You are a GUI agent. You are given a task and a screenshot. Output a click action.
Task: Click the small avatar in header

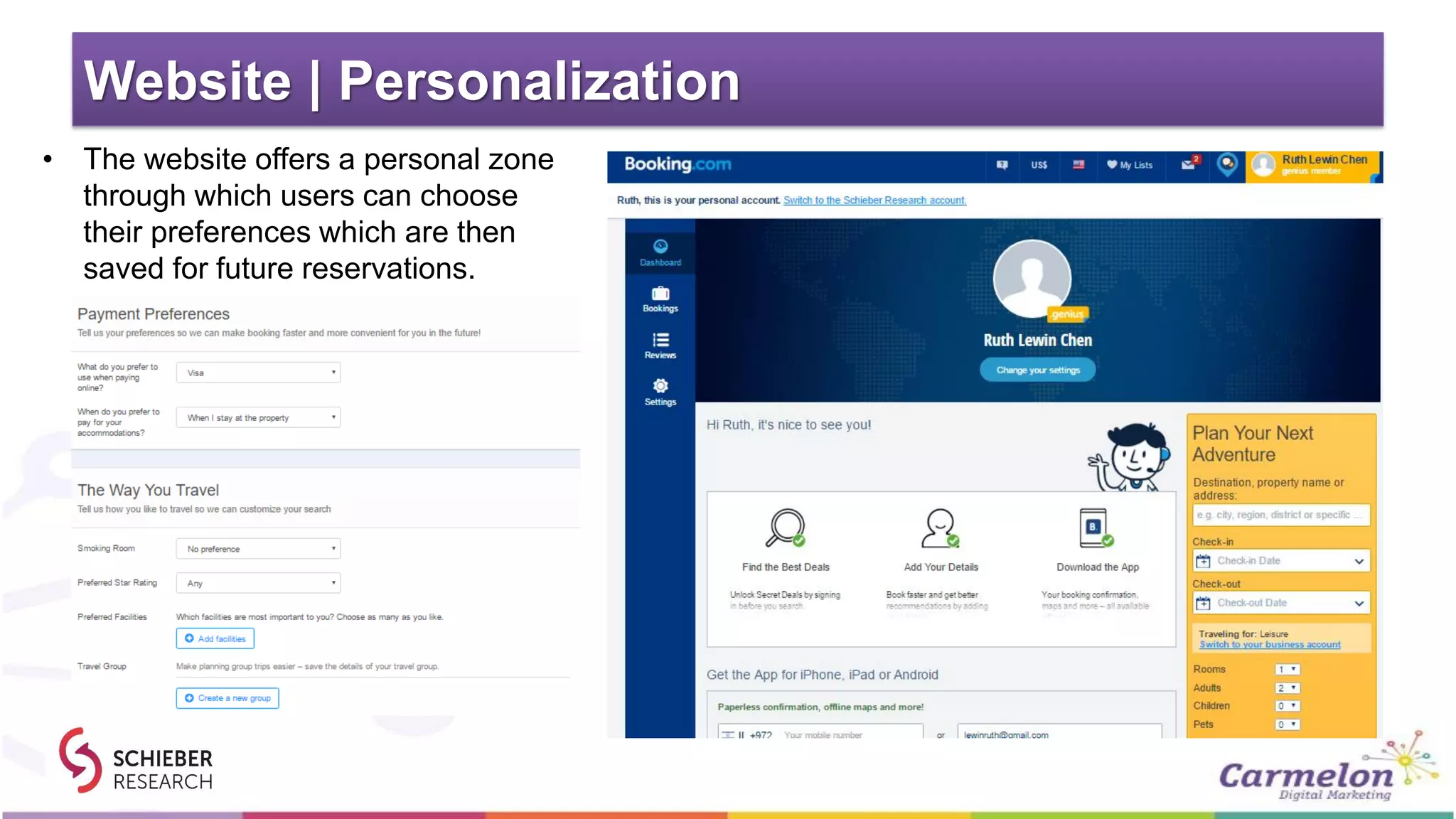coord(1263,165)
